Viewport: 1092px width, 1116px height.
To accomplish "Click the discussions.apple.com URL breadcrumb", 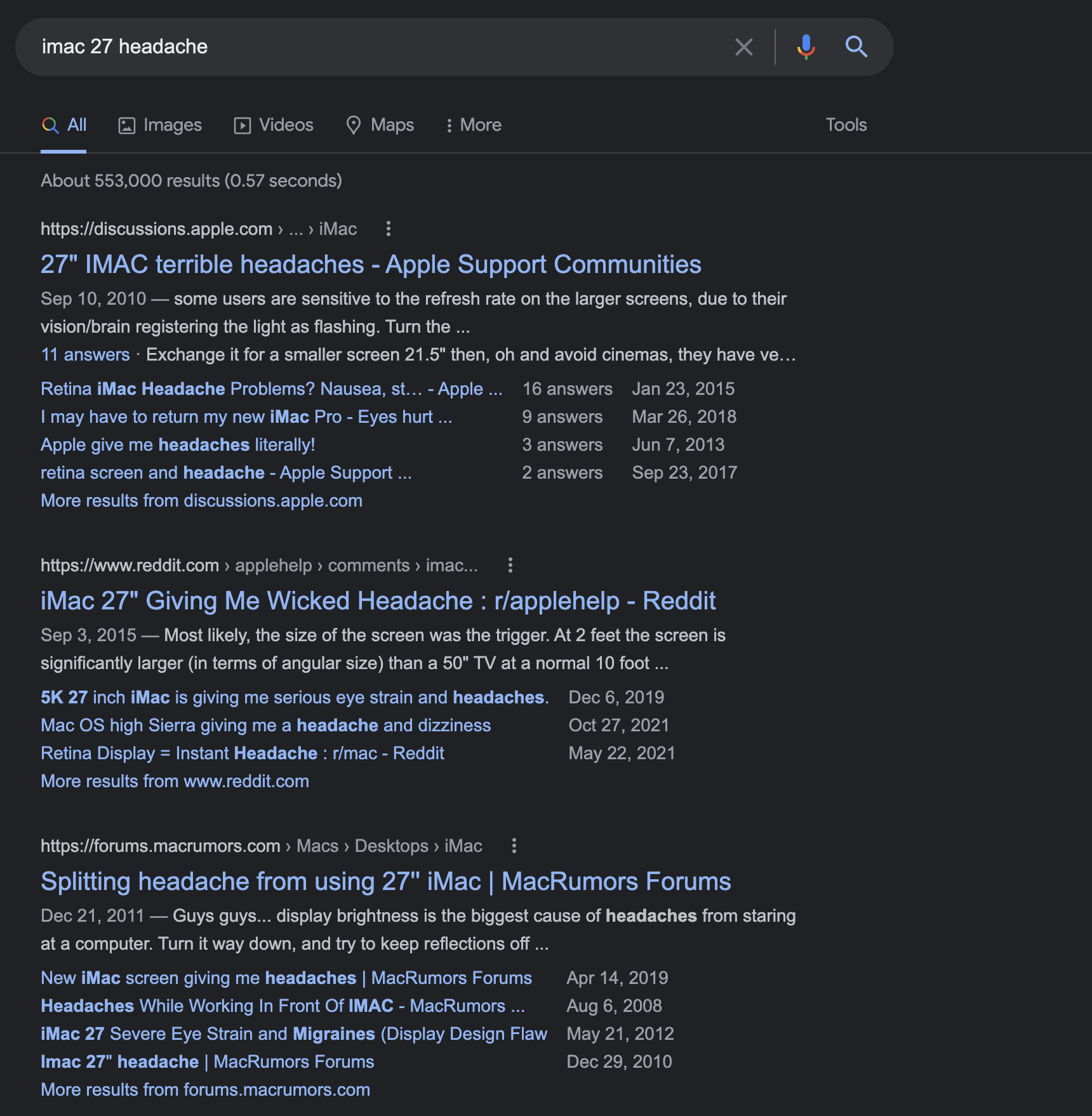I will point(199,229).
